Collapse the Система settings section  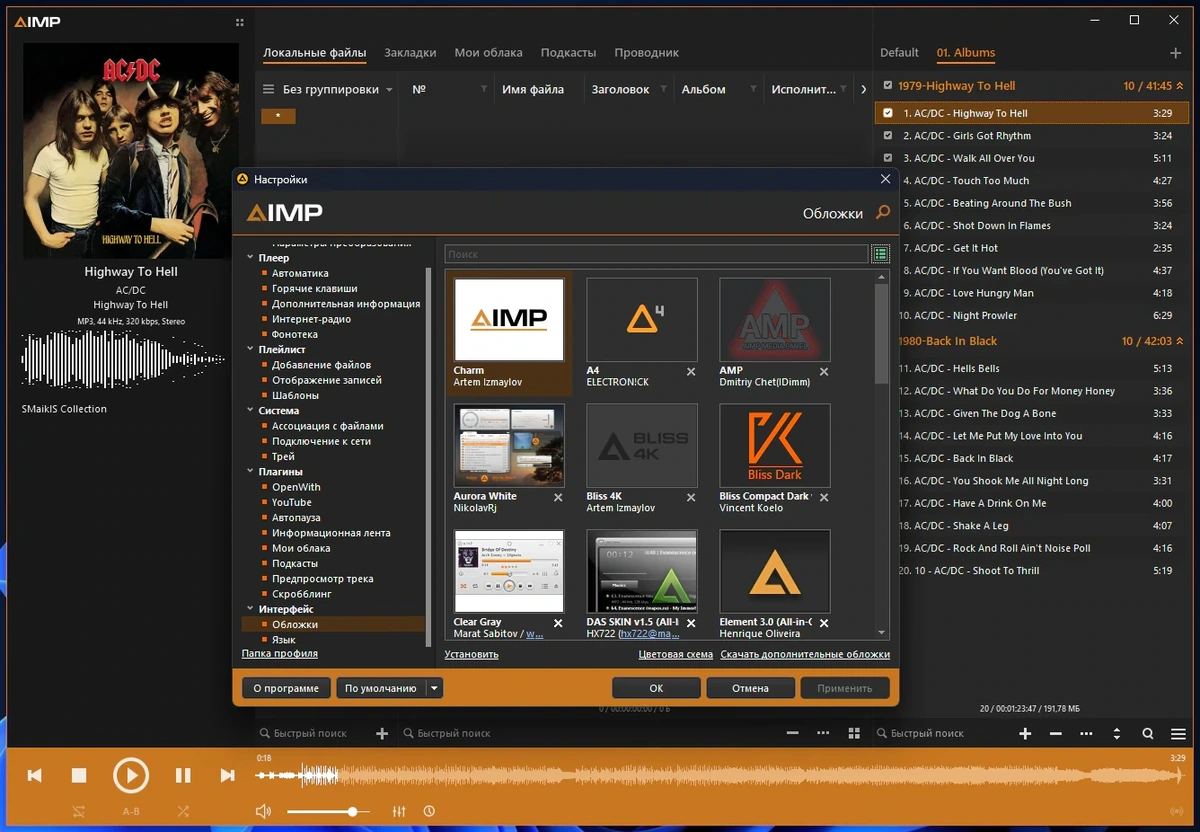coord(250,411)
